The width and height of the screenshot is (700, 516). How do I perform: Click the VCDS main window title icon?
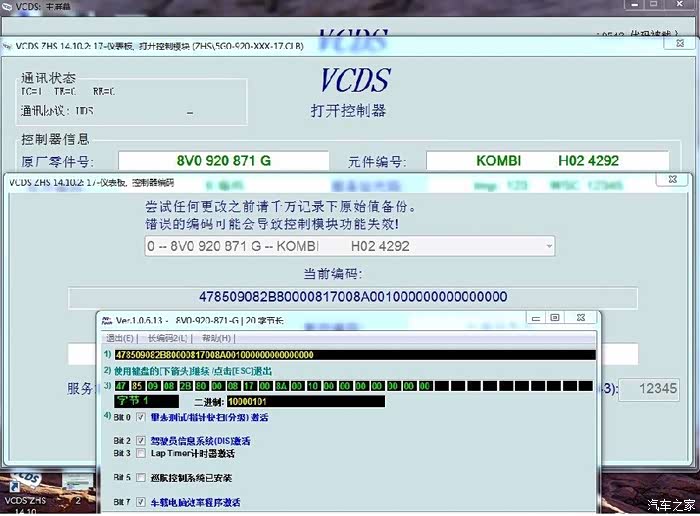[7, 6]
